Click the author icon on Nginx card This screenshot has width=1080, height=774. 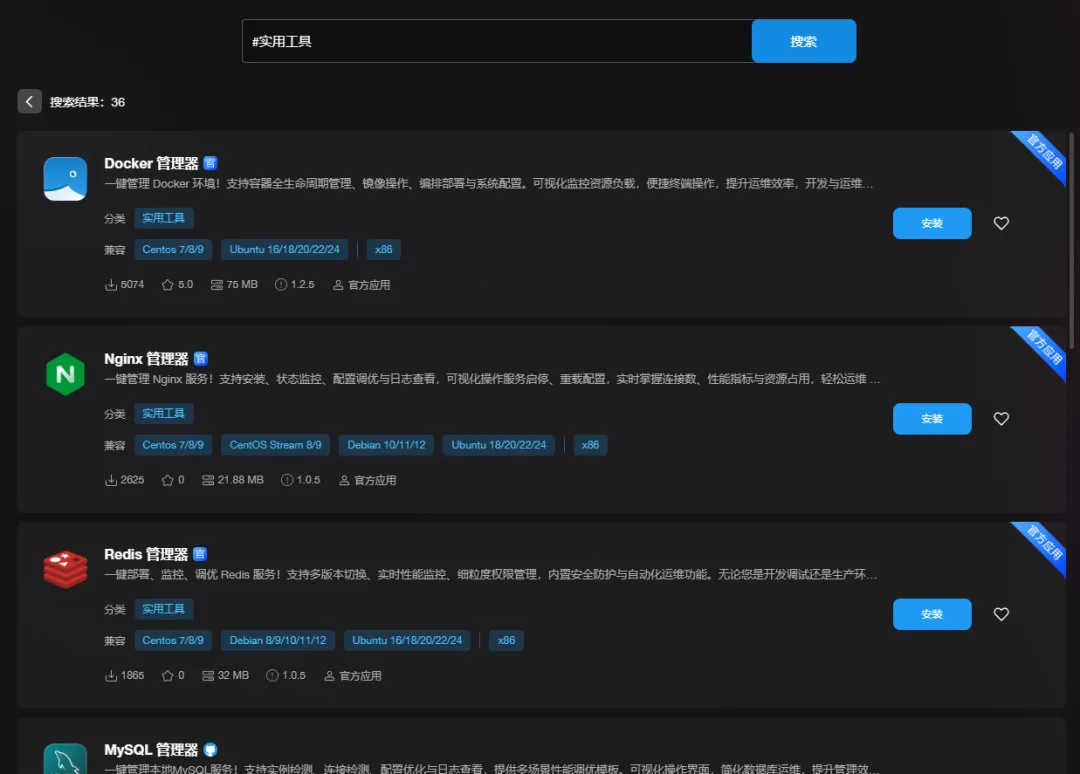point(344,480)
